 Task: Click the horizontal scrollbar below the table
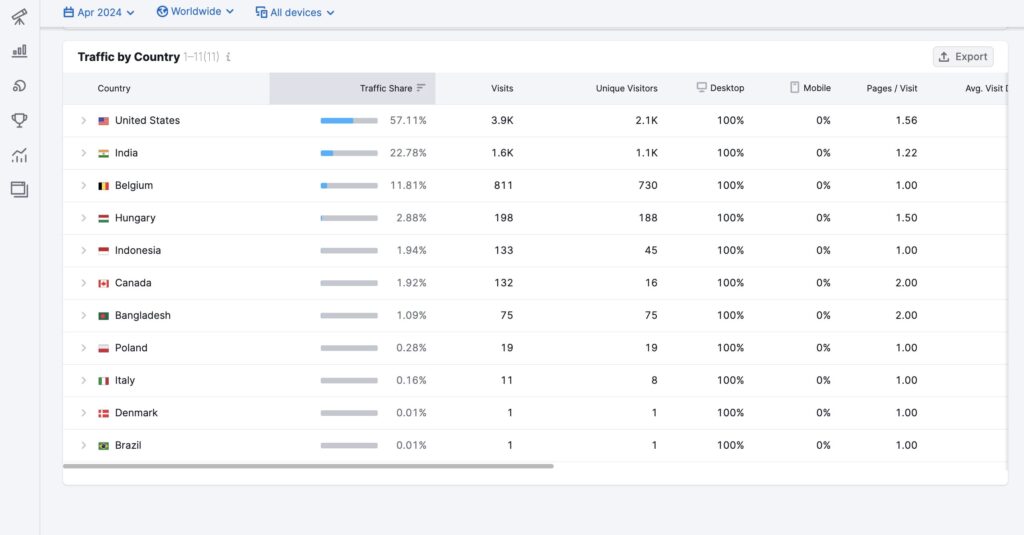point(308,466)
